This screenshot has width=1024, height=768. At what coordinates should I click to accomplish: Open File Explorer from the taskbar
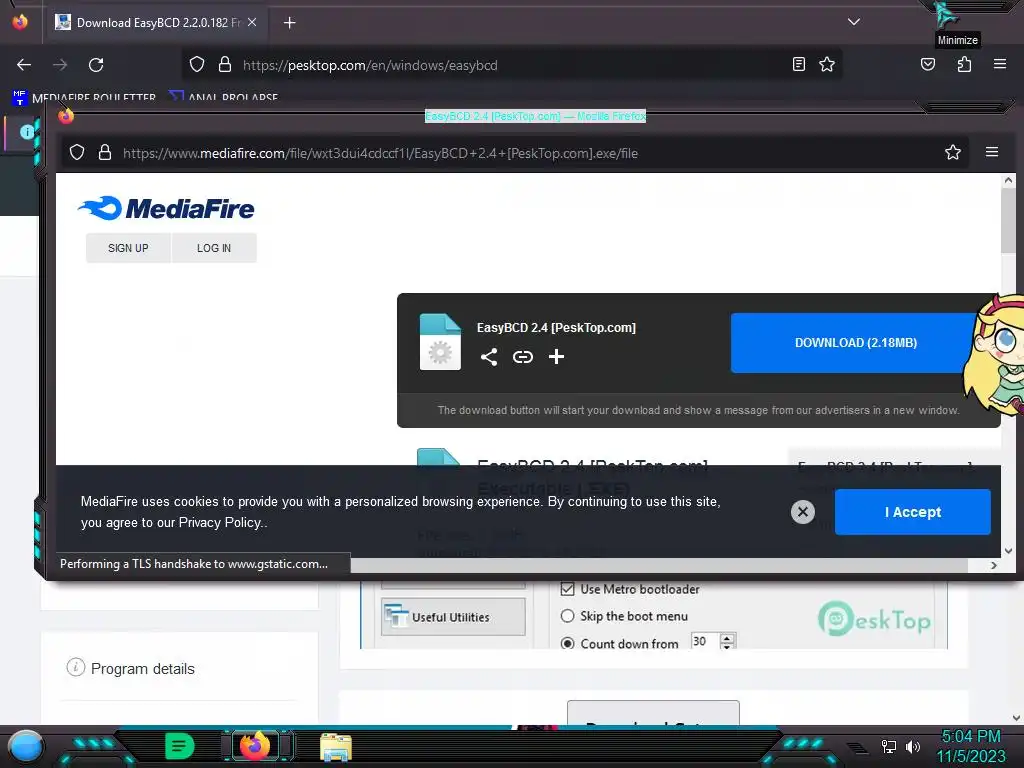(x=336, y=747)
